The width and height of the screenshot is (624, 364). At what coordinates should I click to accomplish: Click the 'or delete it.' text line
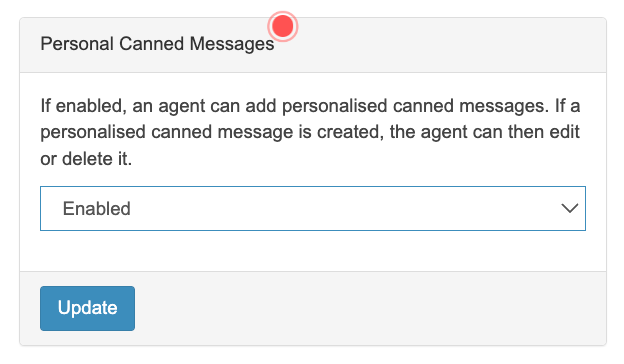point(86,159)
